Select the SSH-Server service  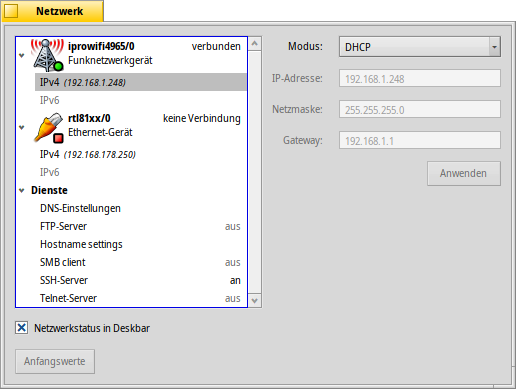point(131,280)
